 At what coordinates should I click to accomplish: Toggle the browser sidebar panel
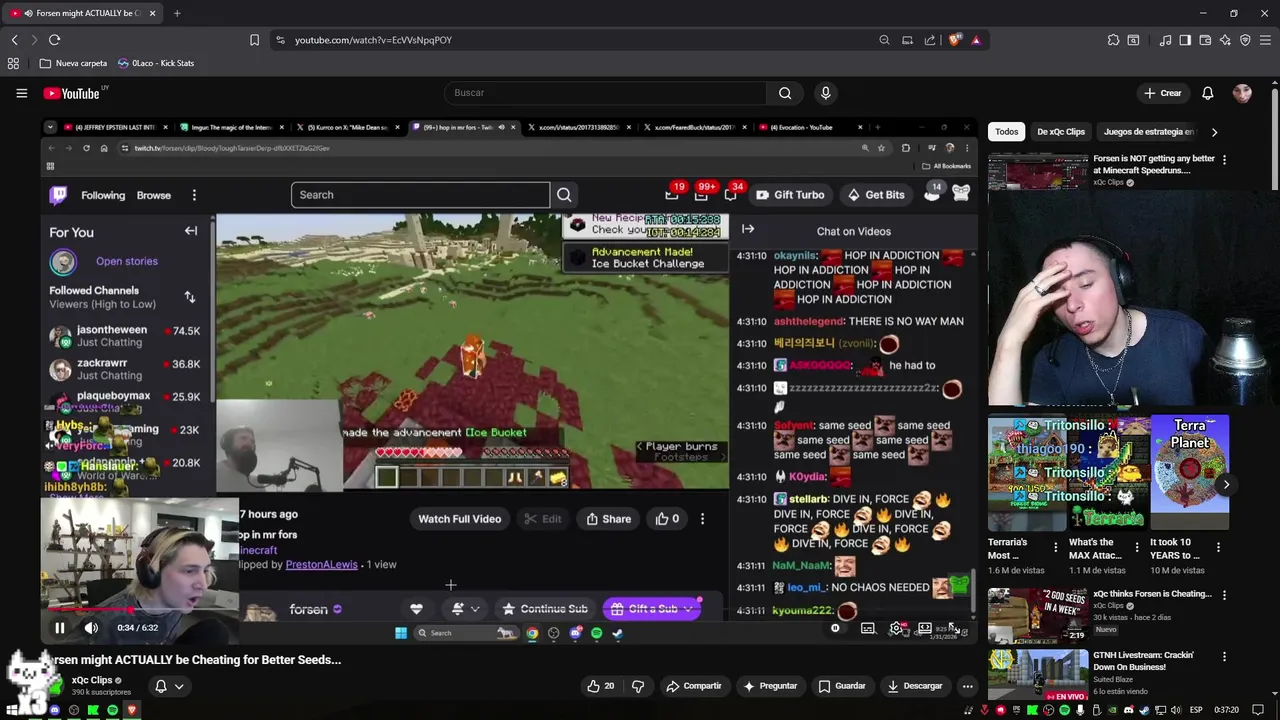1185,40
